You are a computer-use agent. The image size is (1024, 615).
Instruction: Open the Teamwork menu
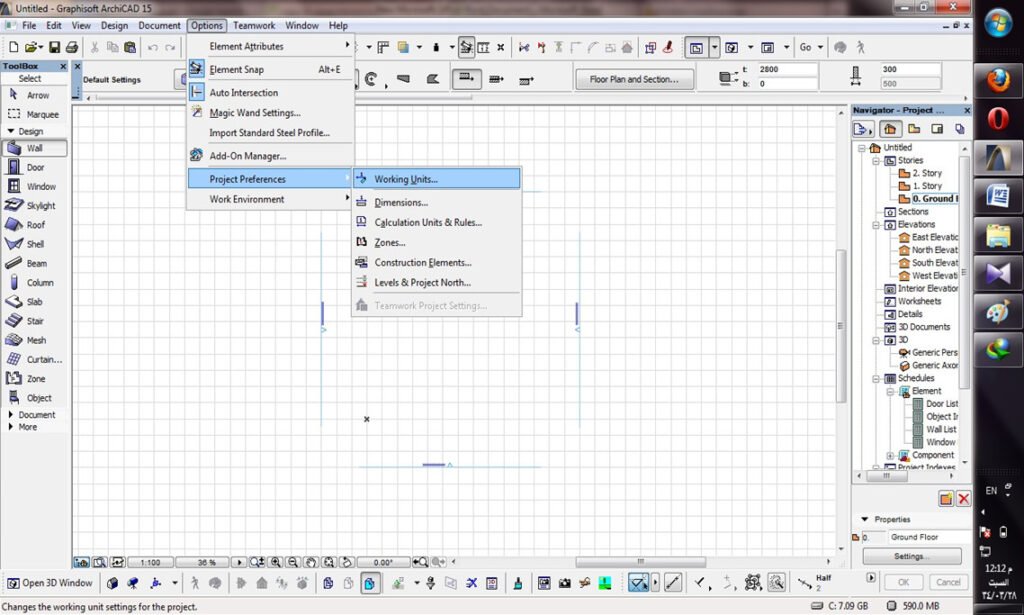(254, 25)
